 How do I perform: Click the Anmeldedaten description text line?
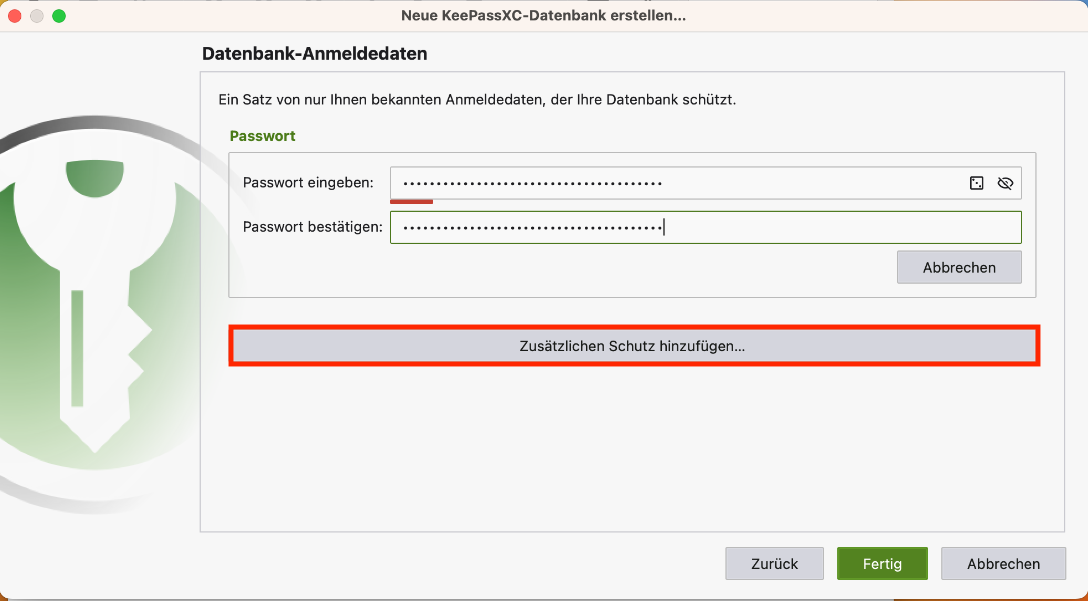point(477,100)
